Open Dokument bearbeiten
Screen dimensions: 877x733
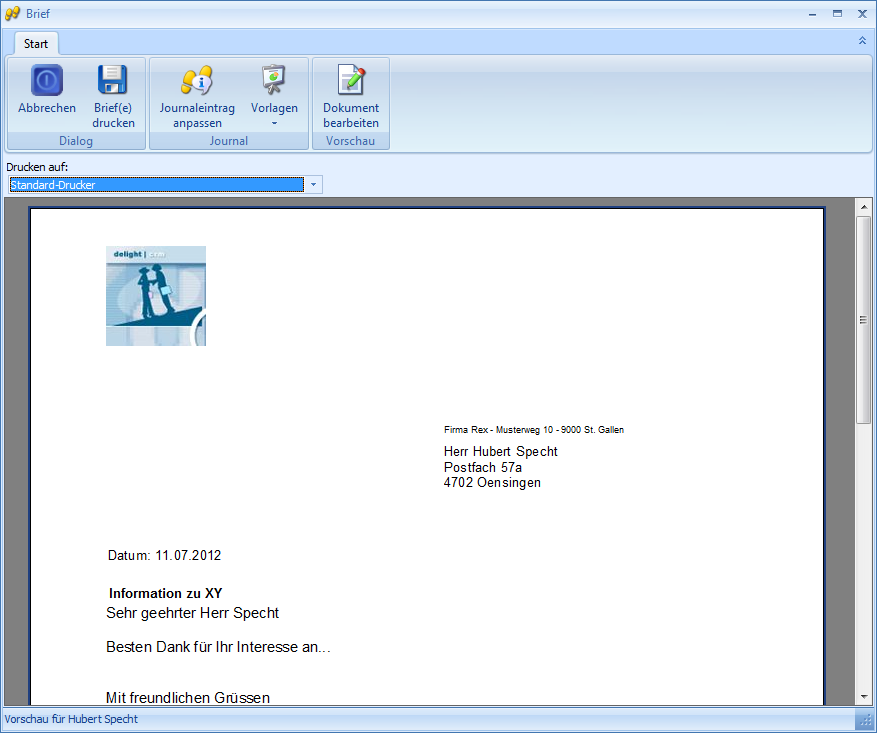coord(350,95)
